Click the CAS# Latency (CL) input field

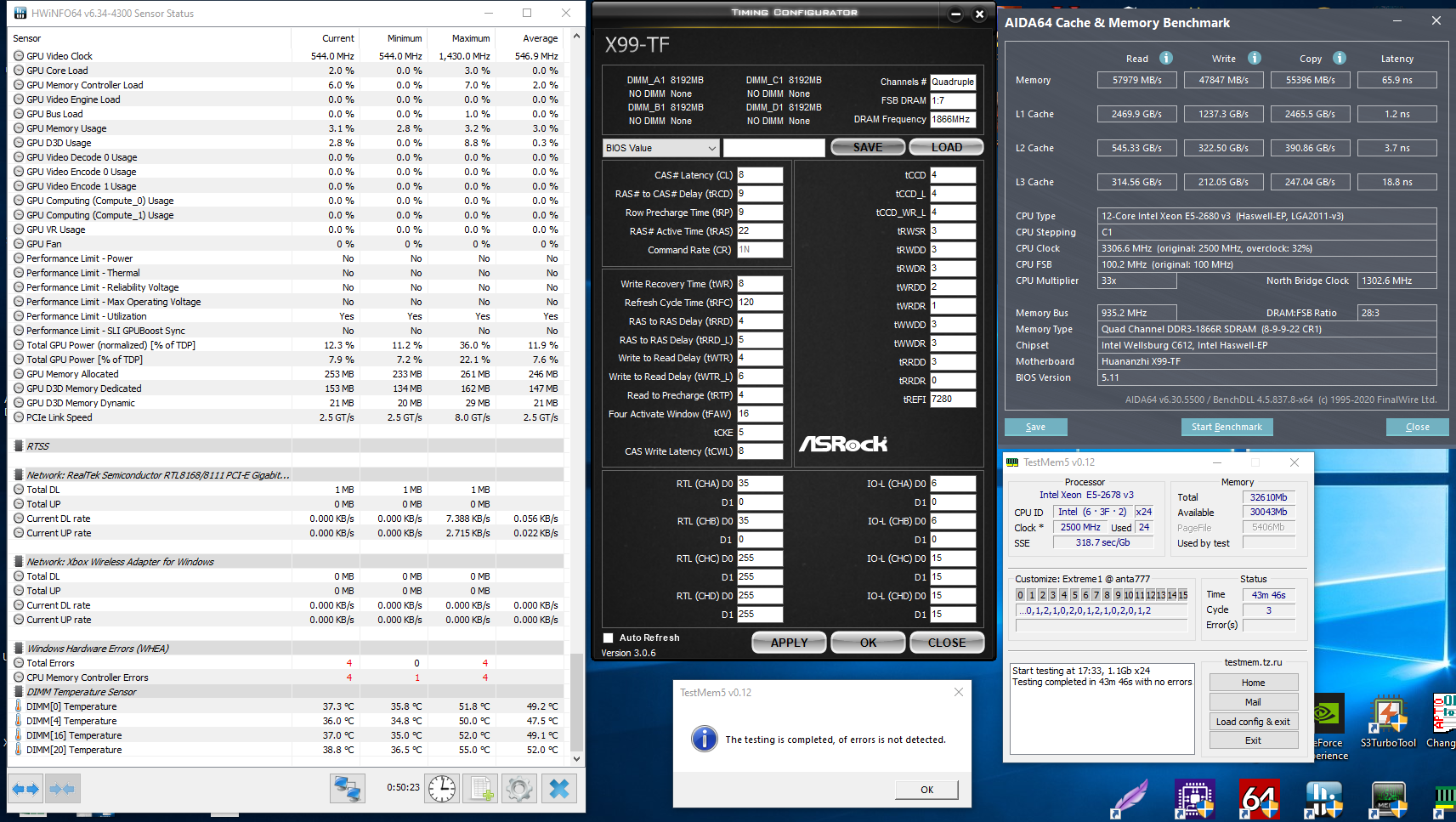pyautogui.click(x=759, y=175)
